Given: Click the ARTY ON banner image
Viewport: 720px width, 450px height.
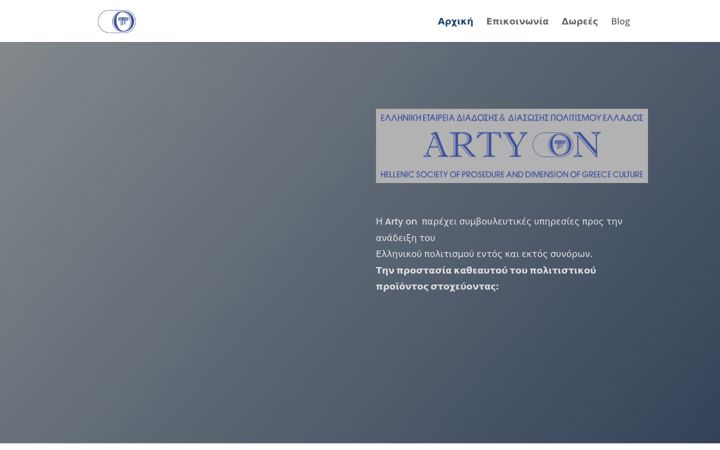Looking at the screenshot, I should pyautogui.click(x=512, y=146).
